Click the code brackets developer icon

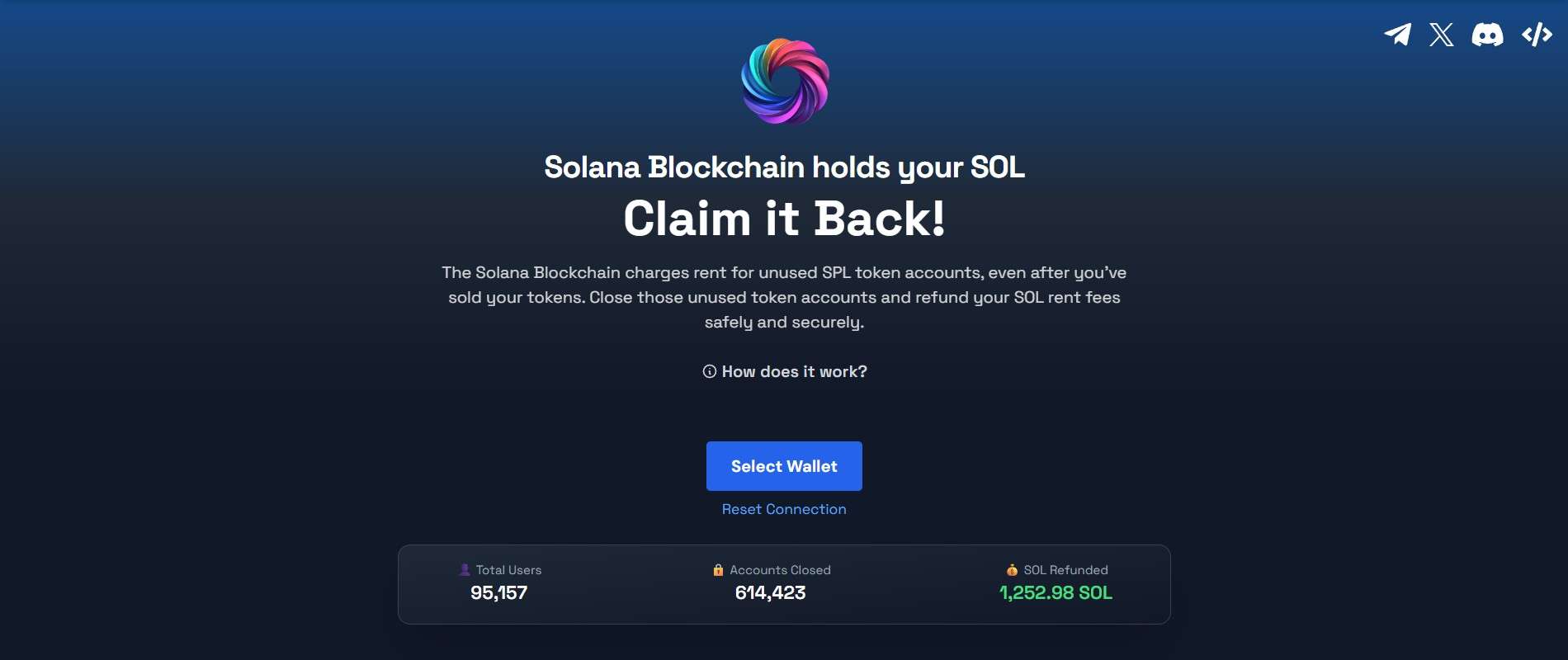click(x=1537, y=35)
